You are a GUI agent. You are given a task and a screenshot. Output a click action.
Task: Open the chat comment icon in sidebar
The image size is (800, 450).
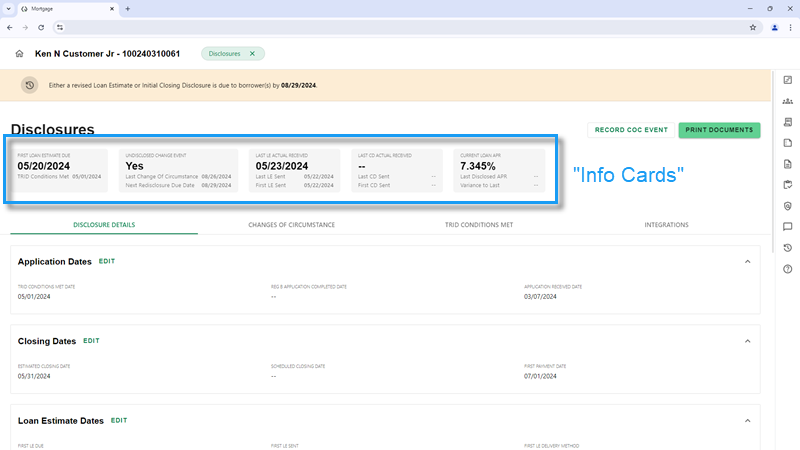pyautogui.click(x=788, y=227)
